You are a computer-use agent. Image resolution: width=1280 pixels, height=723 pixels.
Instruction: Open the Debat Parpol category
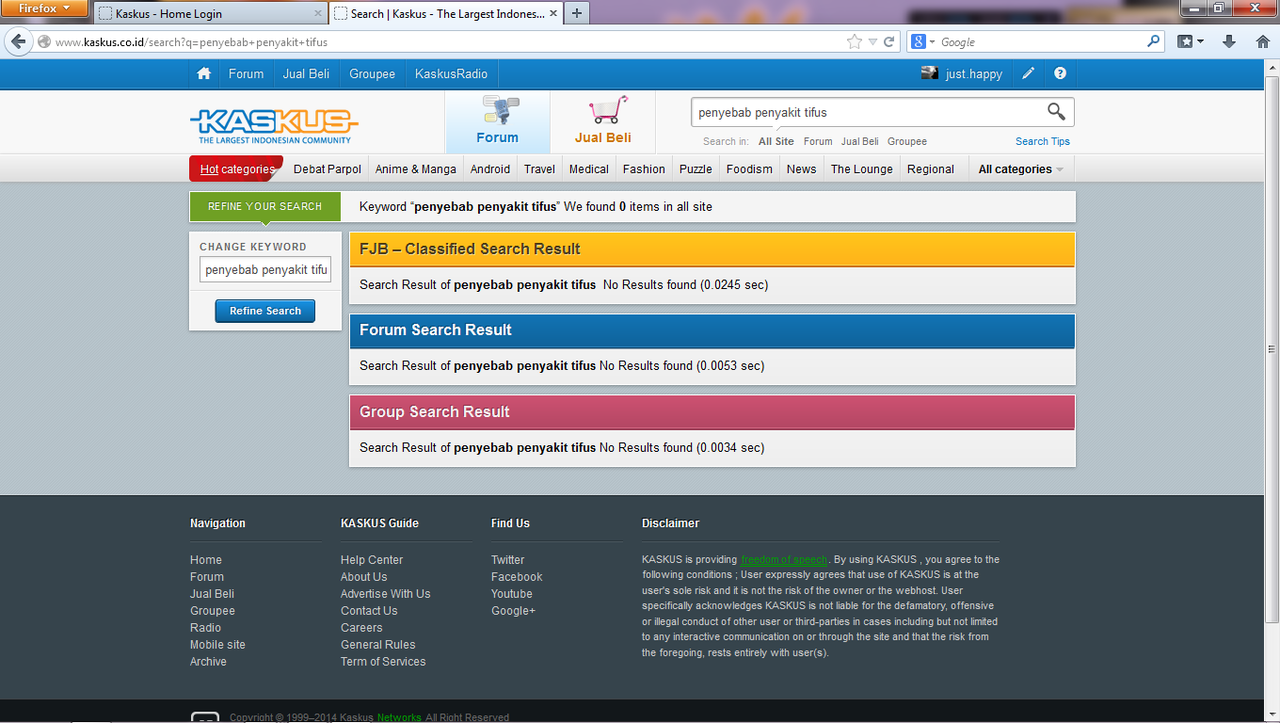327,169
